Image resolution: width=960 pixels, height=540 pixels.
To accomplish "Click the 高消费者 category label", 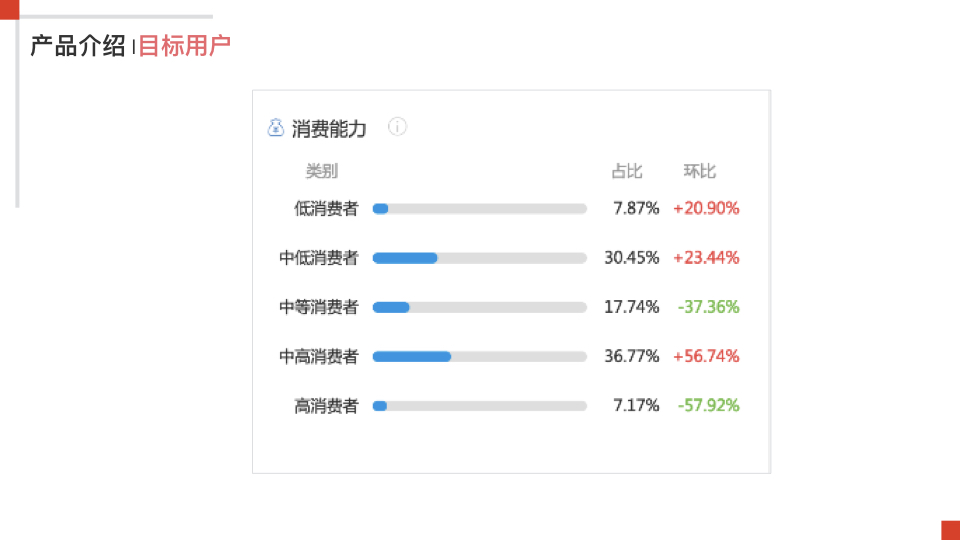I will pyautogui.click(x=326, y=406).
